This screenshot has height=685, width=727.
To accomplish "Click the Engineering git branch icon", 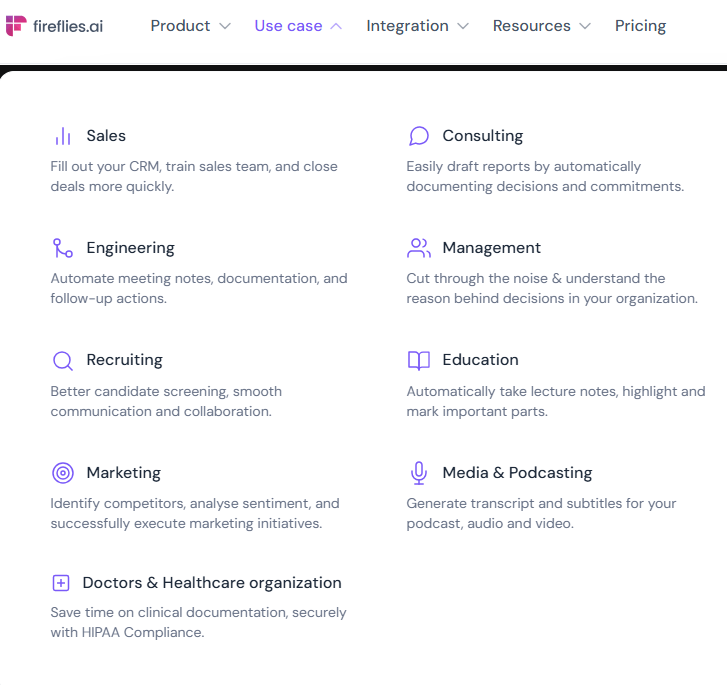I will (63, 248).
